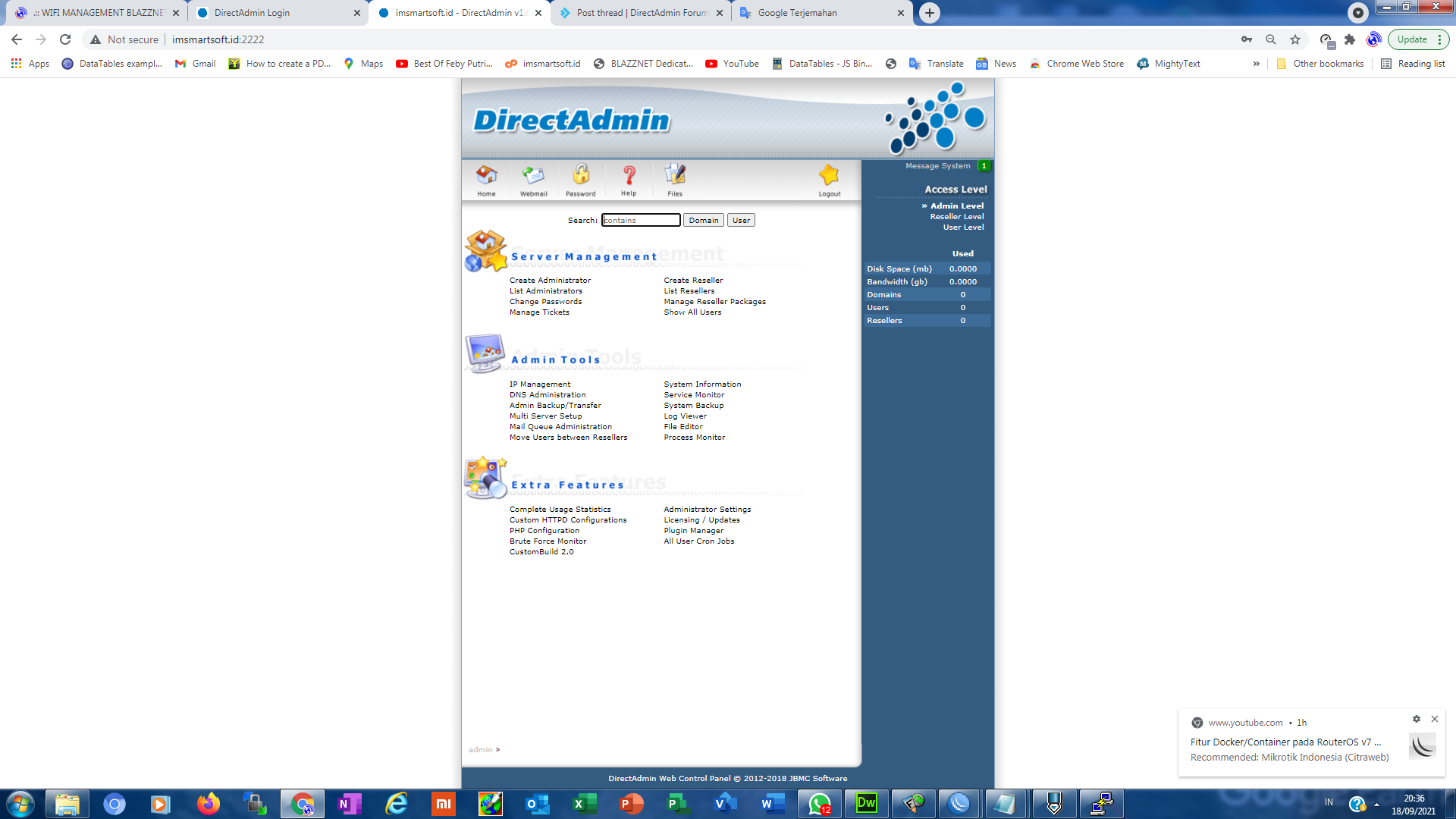Viewport: 1456px width, 819px height.
Task: Open IP Management link
Action: (x=540, y=384)
